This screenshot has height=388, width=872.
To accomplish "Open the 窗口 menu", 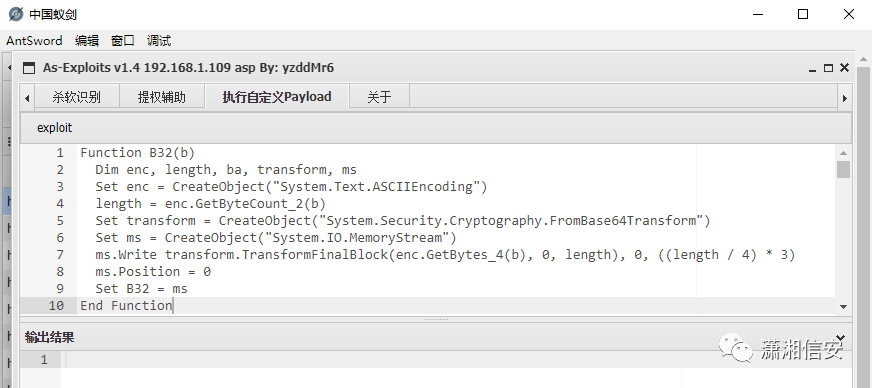I will [122, 41].
